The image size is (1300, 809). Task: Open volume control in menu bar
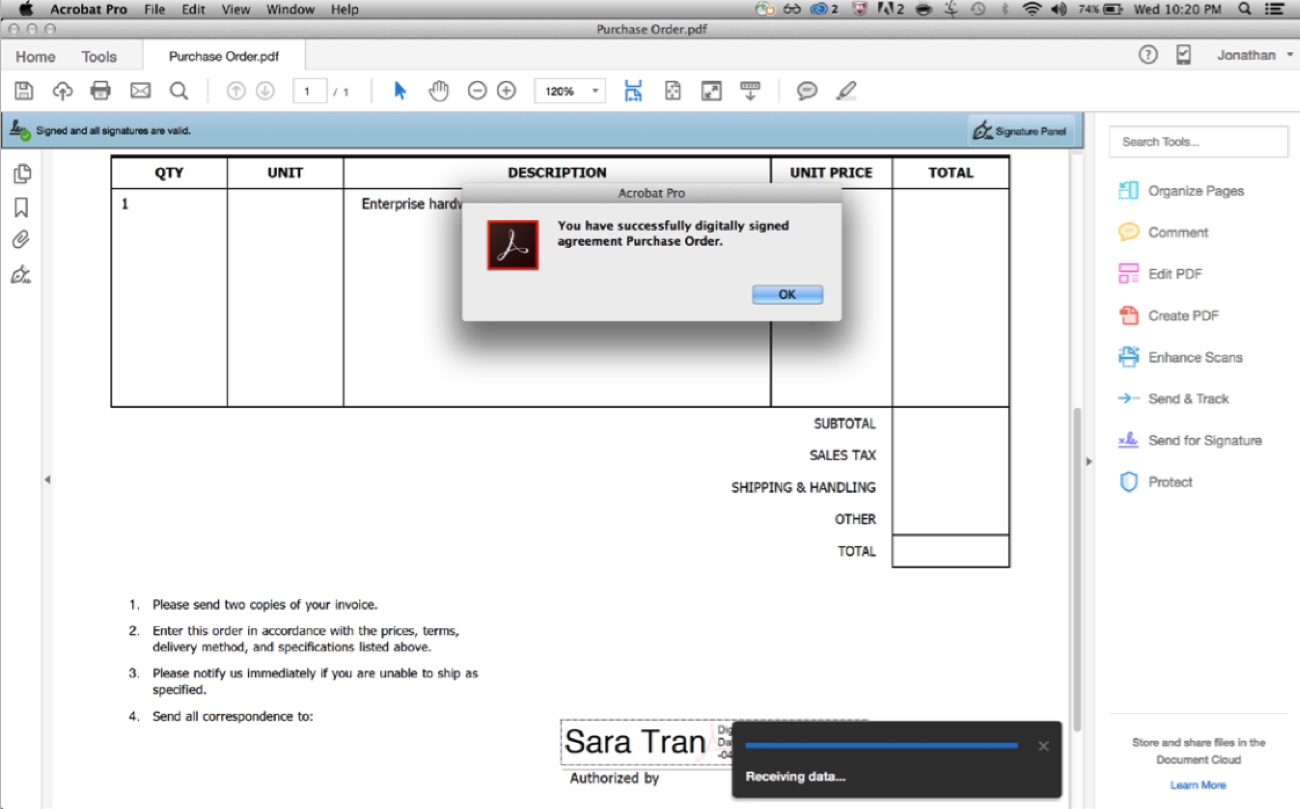(x=1059, y=9)
